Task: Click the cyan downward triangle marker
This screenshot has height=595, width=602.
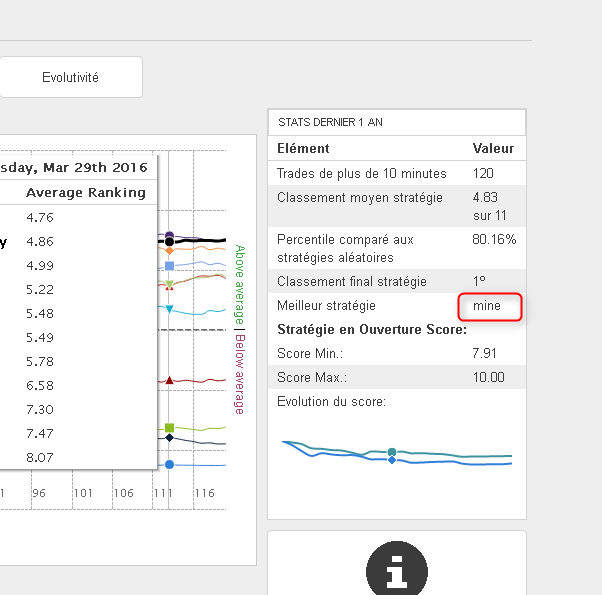Action: pyautogui.click(x=169, y=310)
